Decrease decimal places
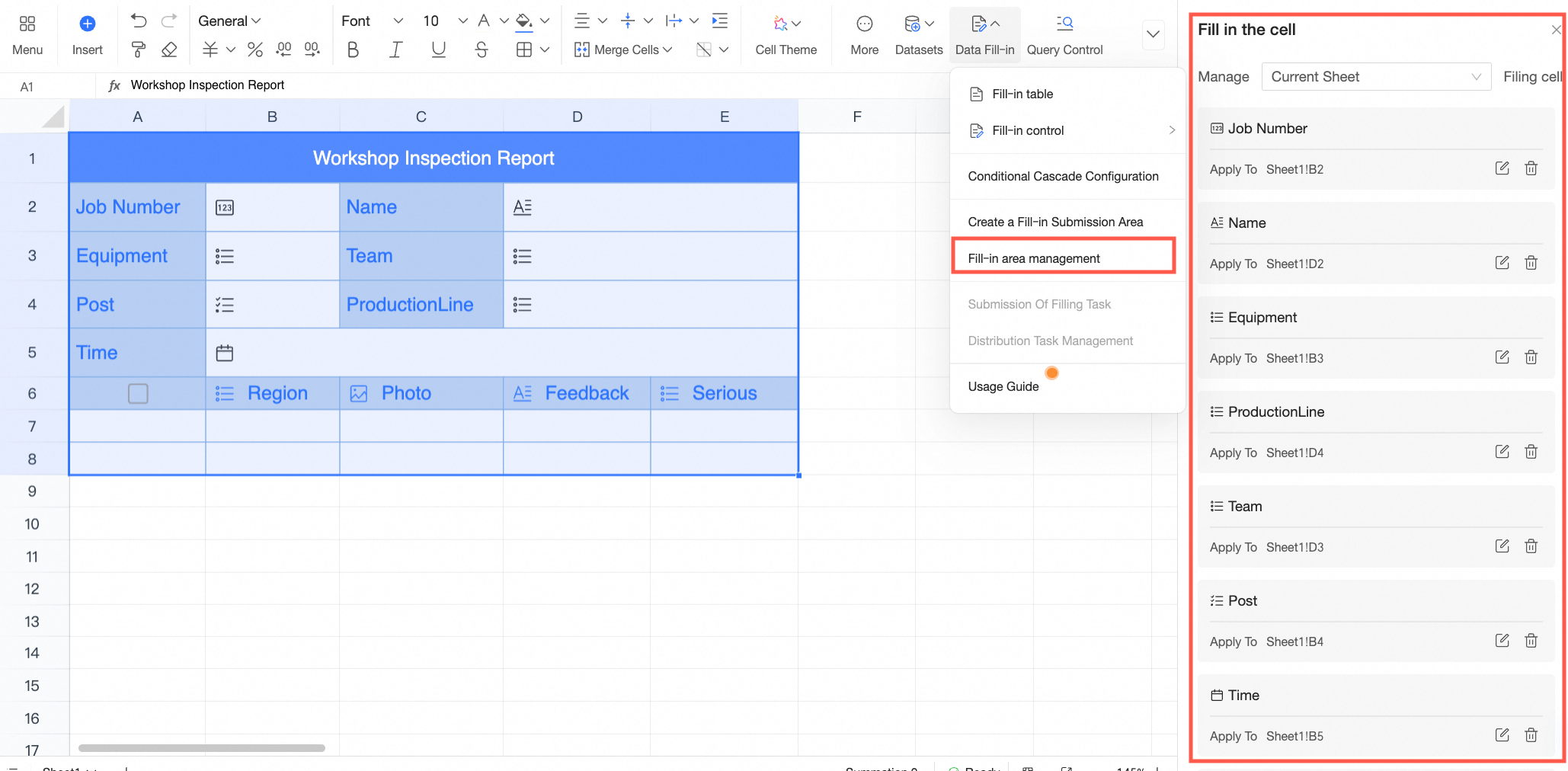Viewport: 1568px width, 771px height. point(283,50)
